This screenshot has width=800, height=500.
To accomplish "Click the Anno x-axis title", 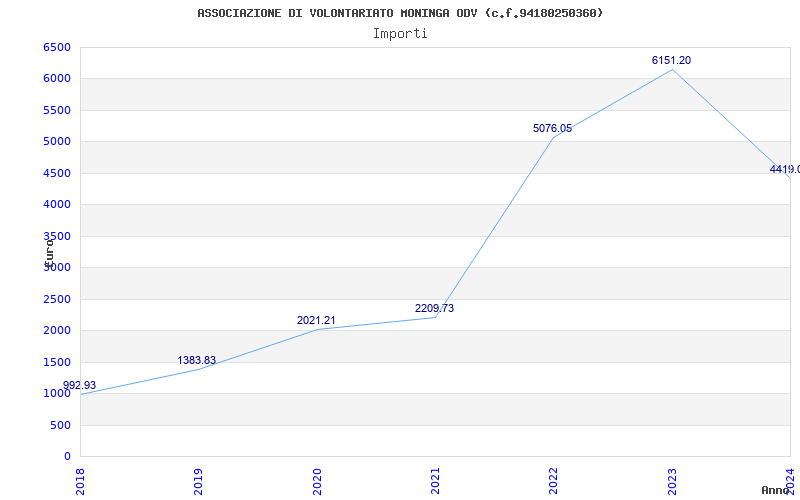I will click(x=776, y=490).
